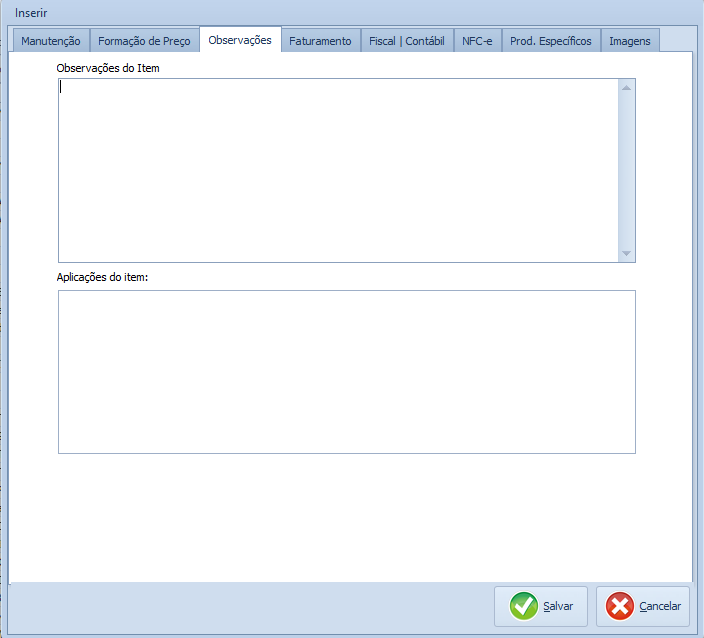Open the Prod. Específicos tab
704x638 pixels.
pos(551,41)
